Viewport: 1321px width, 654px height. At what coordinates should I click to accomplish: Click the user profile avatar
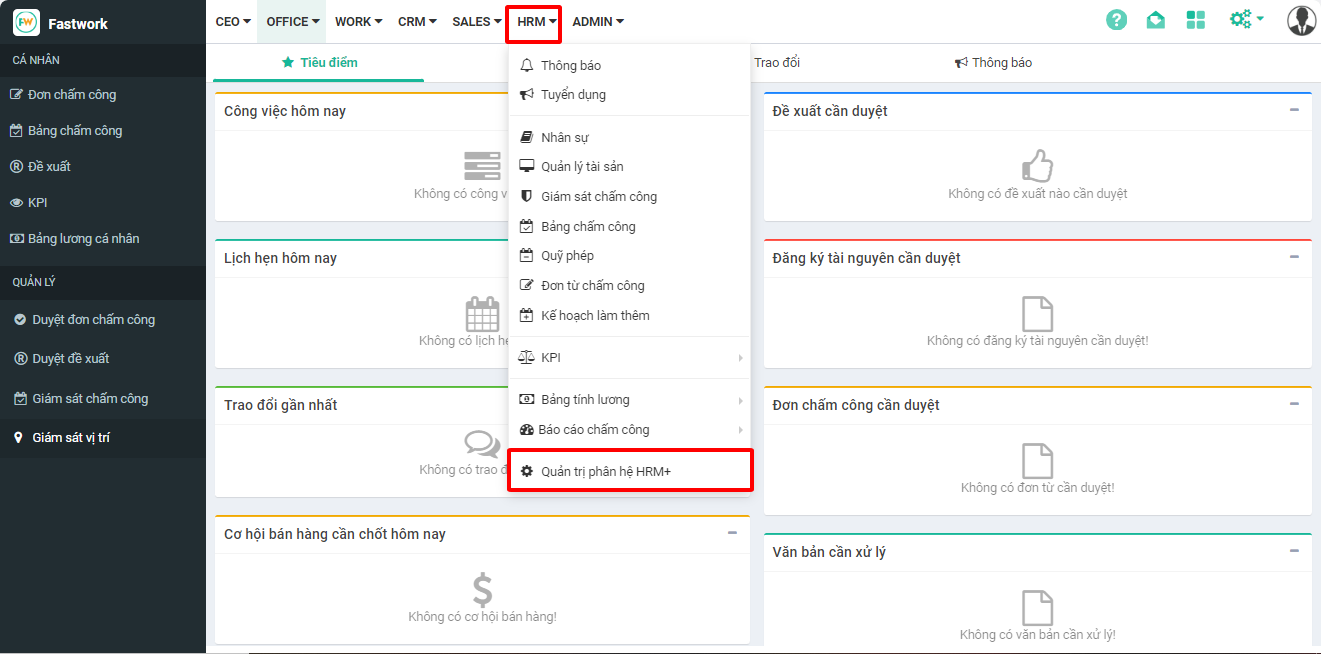1301,21
